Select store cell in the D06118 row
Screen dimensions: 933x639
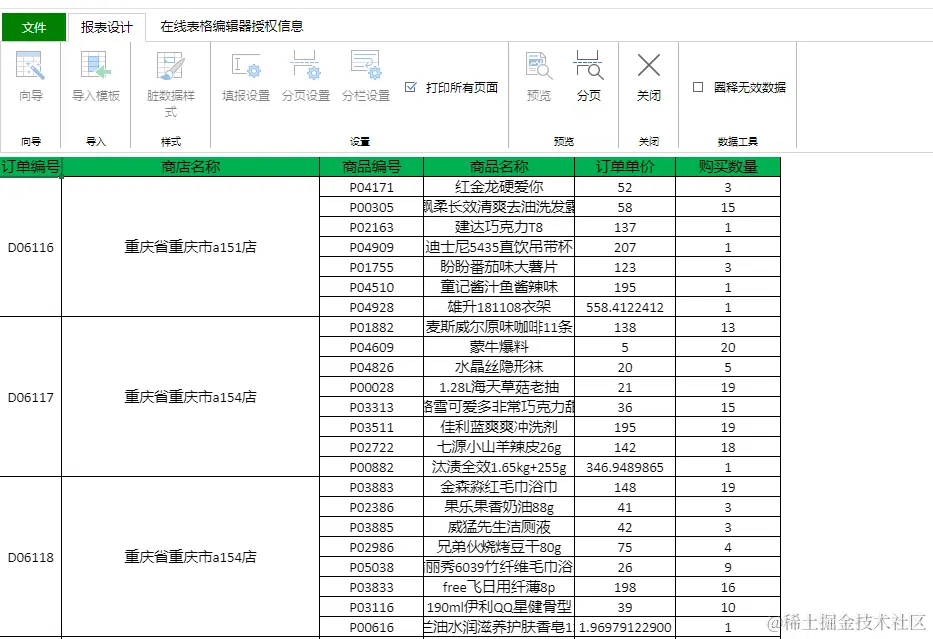click(190, 557)
